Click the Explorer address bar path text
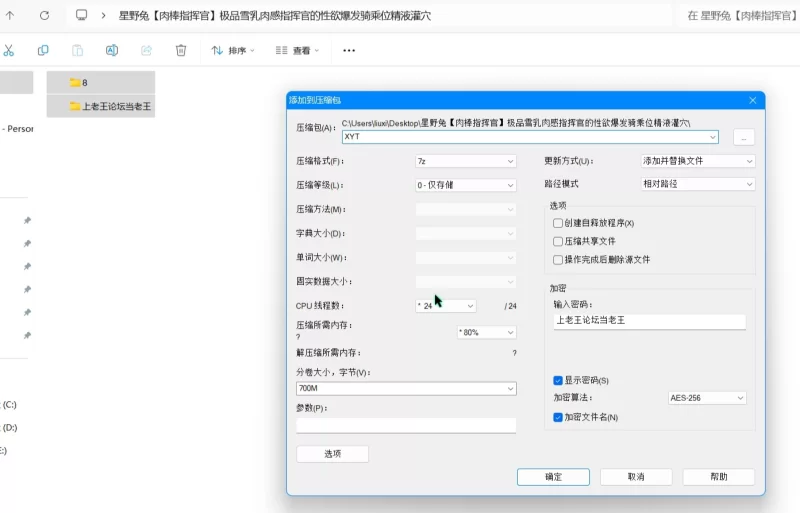 pyautogui.click(x=274, y=16)
